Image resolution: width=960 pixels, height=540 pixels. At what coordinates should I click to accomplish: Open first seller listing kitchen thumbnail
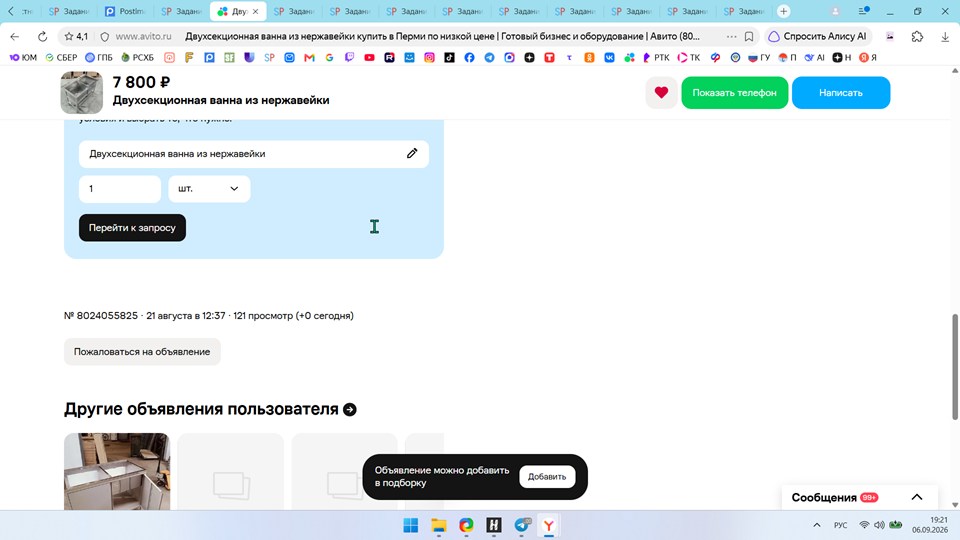pyautogui.click(x=117, y=471)
